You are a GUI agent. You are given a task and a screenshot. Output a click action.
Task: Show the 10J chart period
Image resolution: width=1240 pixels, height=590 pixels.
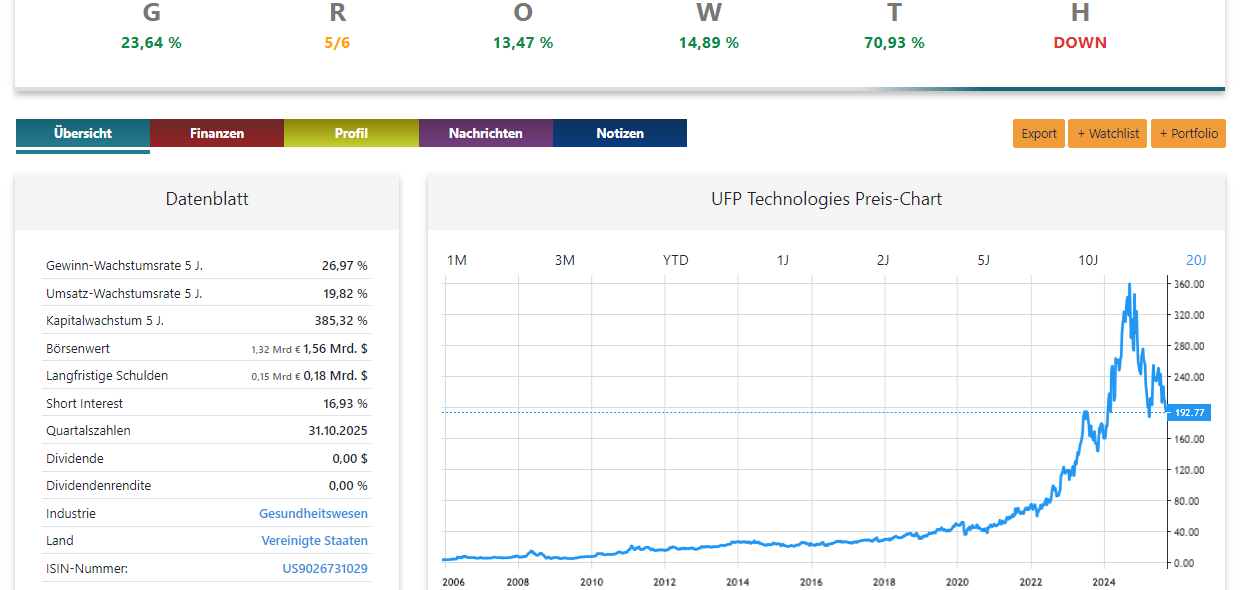[1088, 260]
